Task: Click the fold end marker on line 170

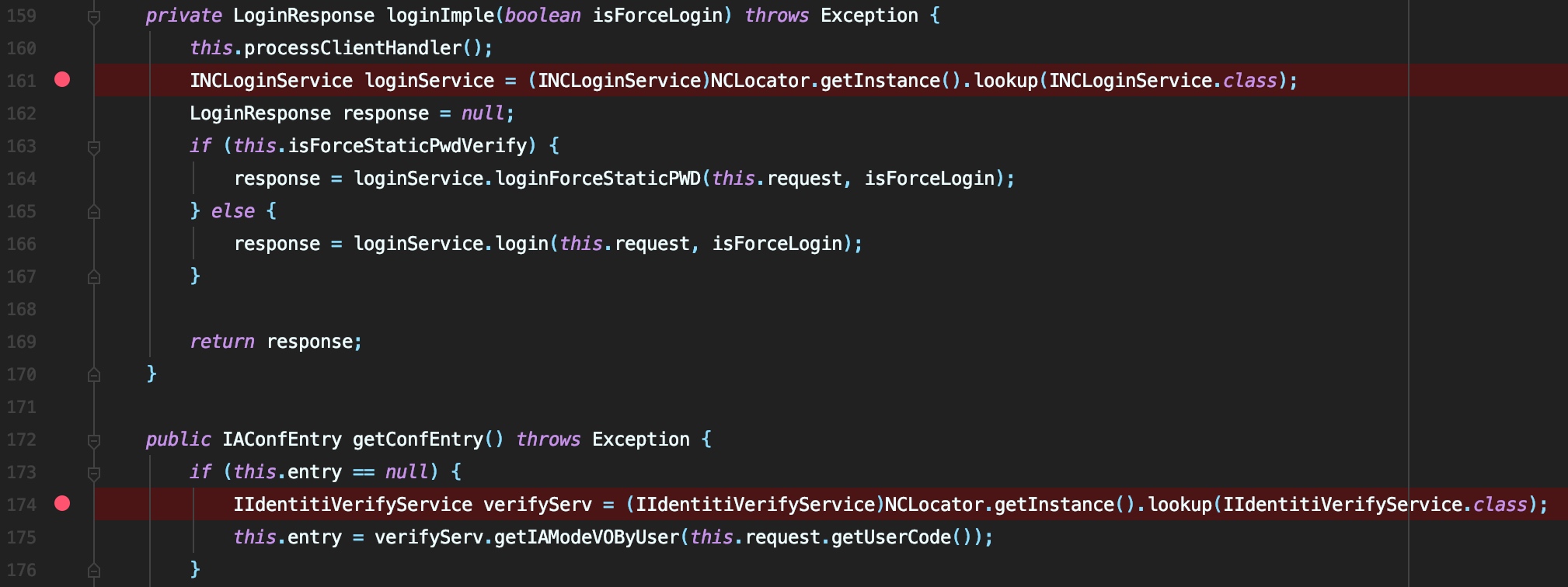Action: click(94, 374)
